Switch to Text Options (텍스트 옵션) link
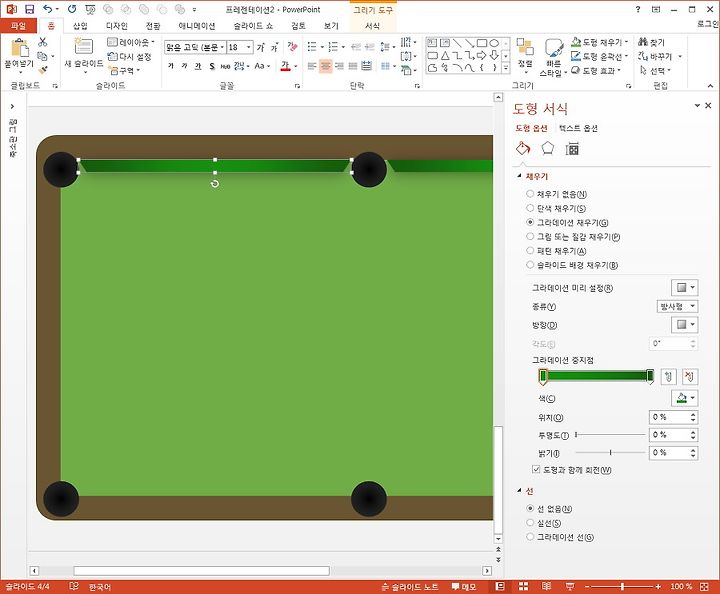 (578, 128)
